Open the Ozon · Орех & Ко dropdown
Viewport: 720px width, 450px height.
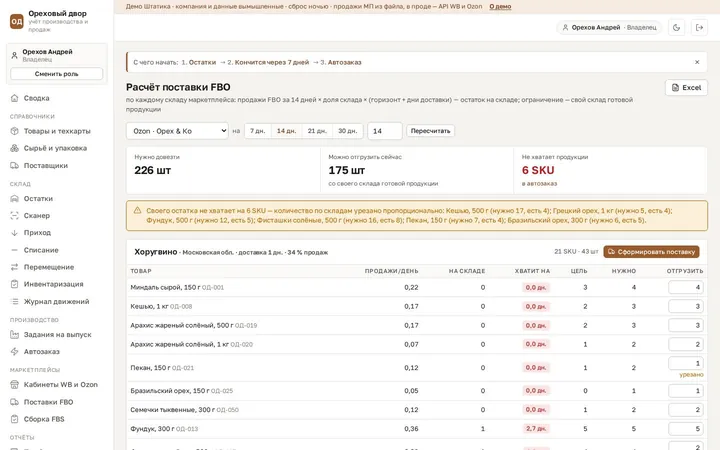177,131
